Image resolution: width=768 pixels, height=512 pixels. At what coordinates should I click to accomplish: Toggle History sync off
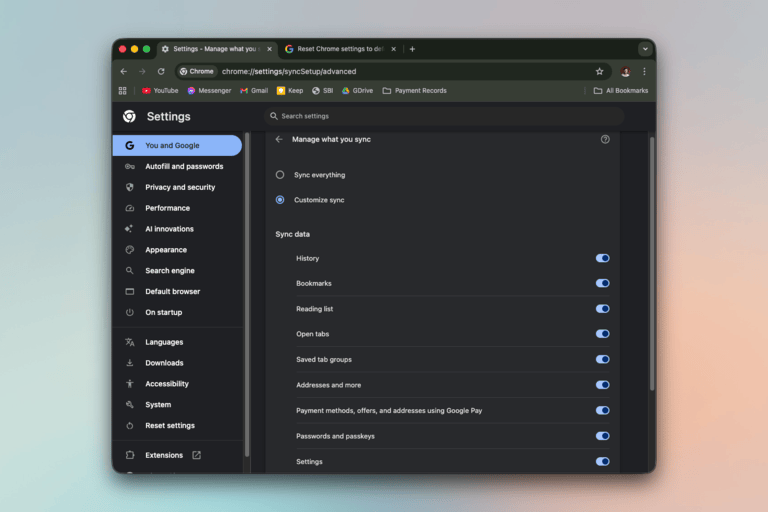602,258
